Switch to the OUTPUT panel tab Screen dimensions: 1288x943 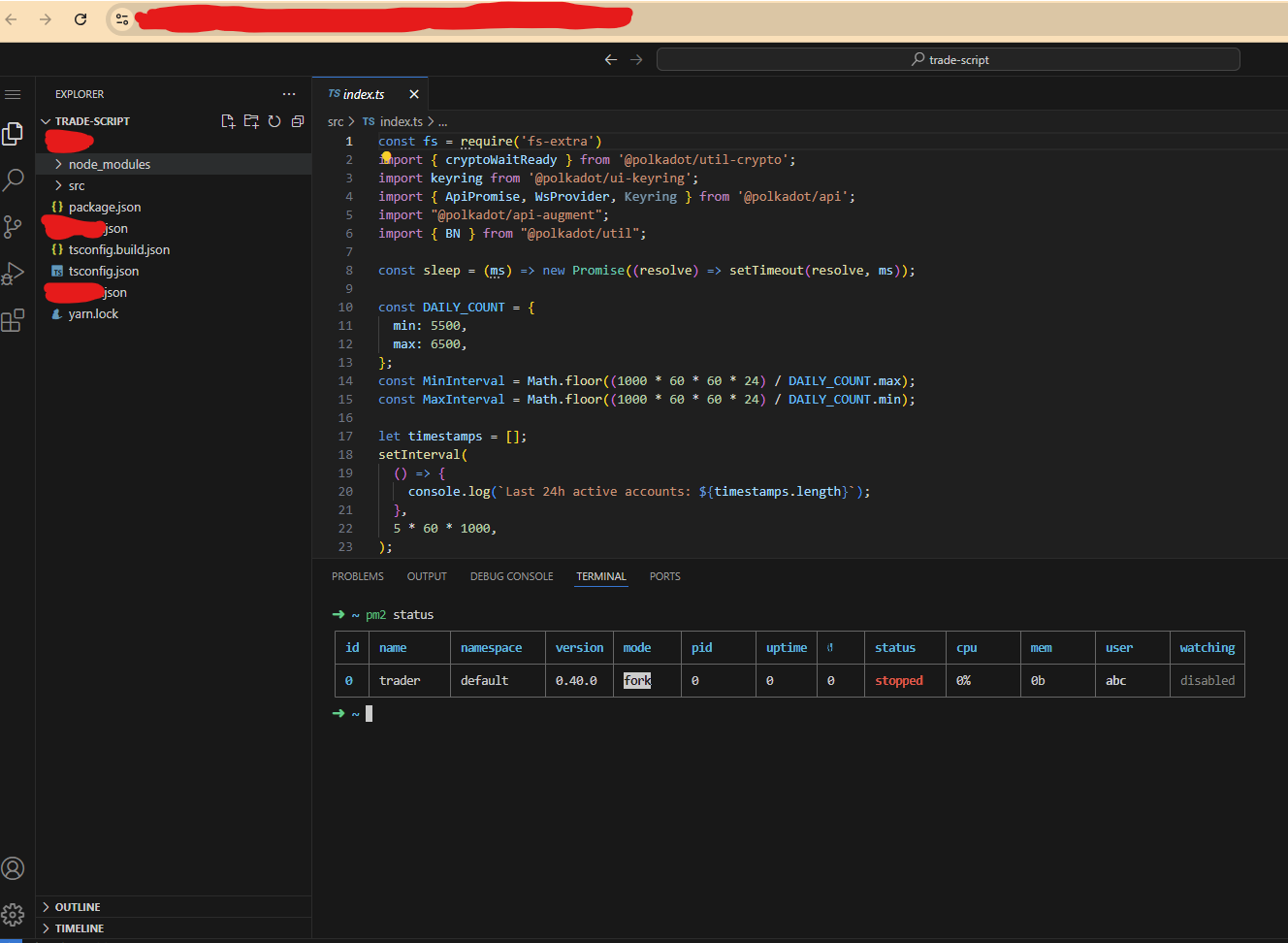427,576
